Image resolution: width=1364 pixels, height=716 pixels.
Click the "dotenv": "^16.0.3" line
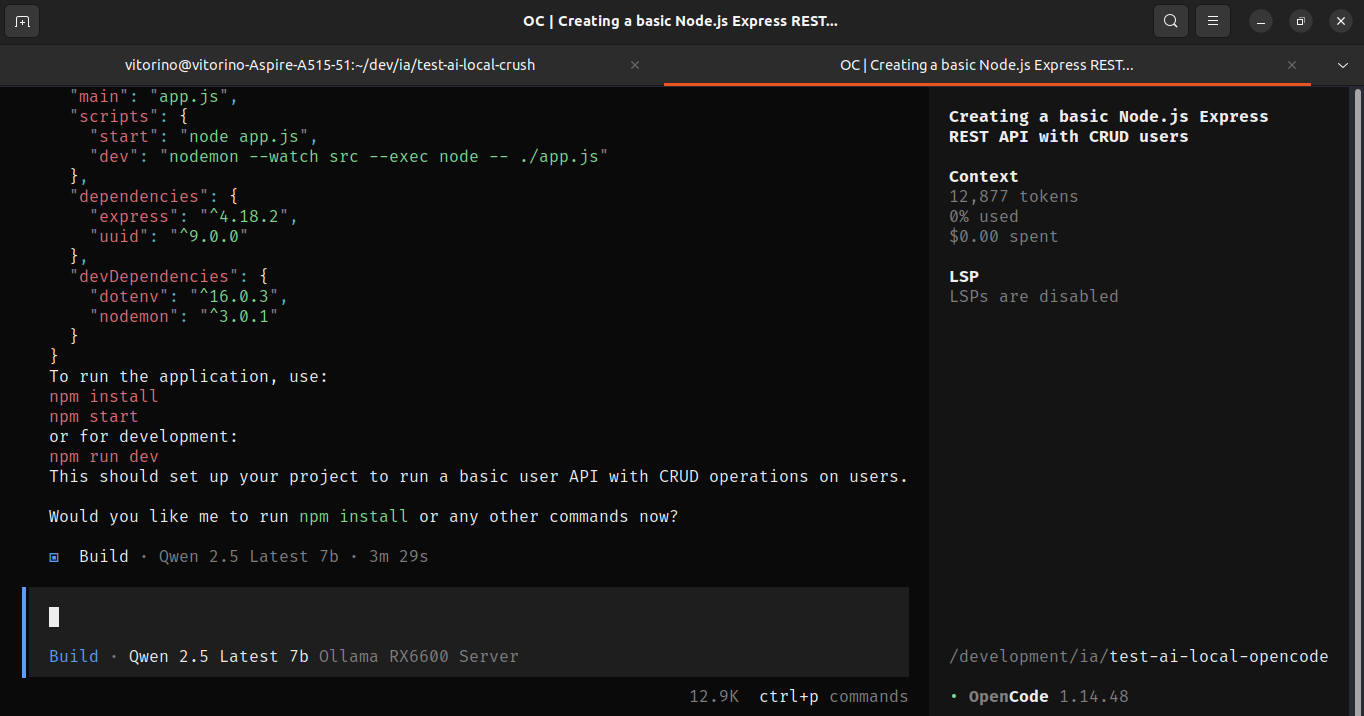coord(189,296)
